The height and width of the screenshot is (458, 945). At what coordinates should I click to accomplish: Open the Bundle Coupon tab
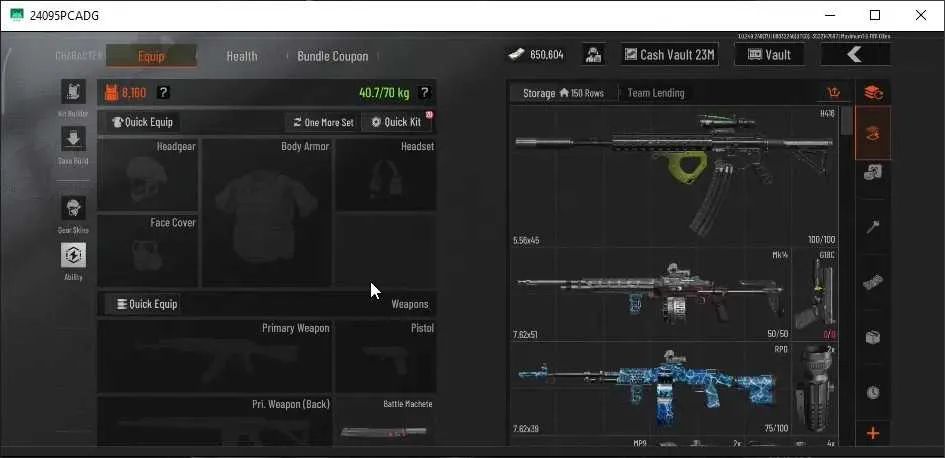pos(332,56)
